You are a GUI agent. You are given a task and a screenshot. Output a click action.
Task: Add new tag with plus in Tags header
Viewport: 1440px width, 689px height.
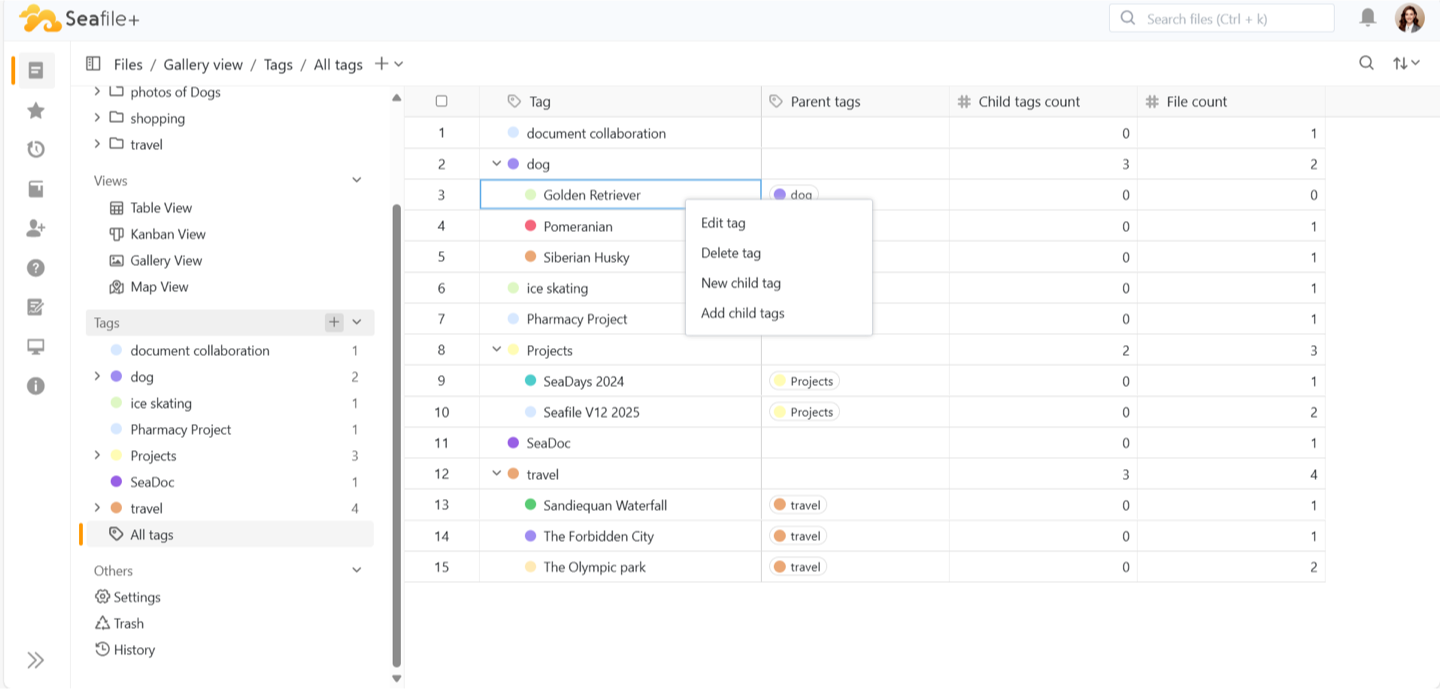(334, 322)
